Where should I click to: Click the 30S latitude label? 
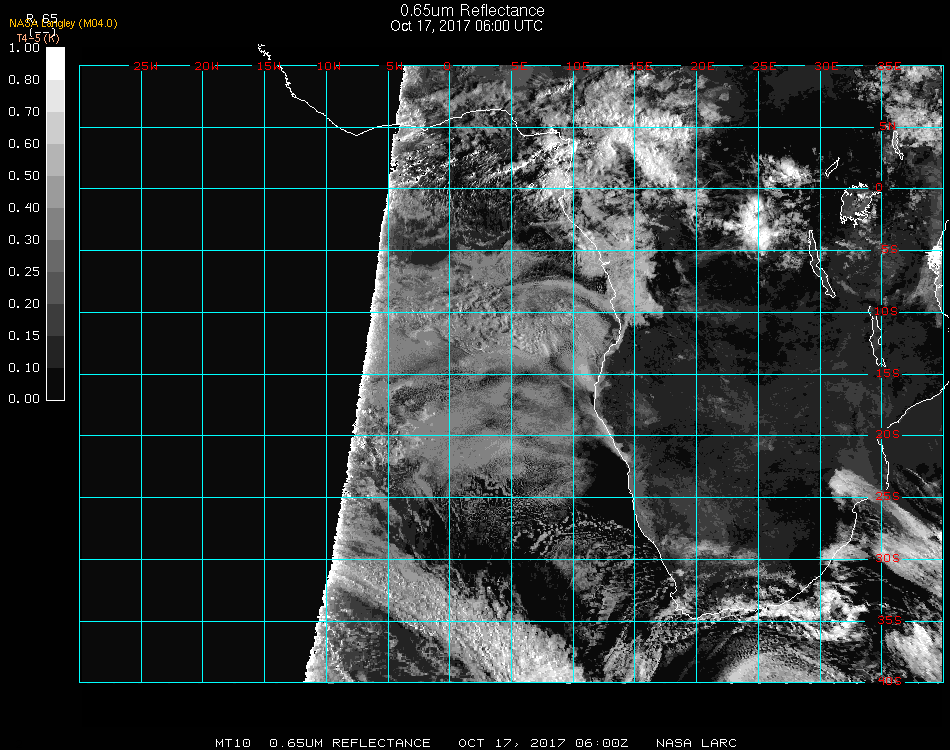coord(888,558)
